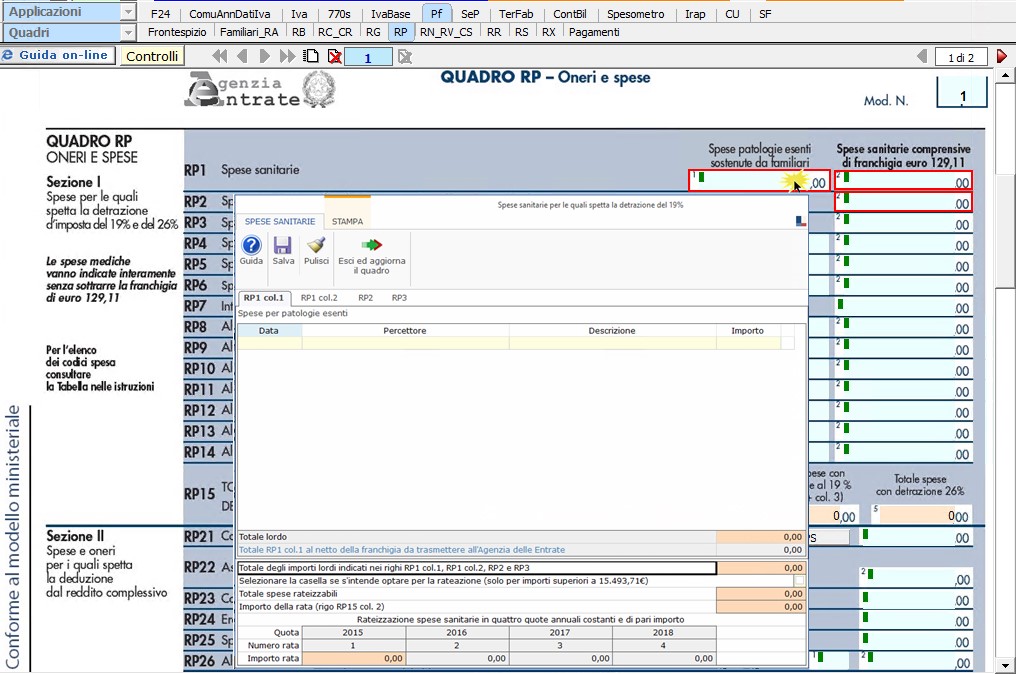Switch to SPESE SANITARIE ribbon tab
1016x674 pixels.
(280, 221)
